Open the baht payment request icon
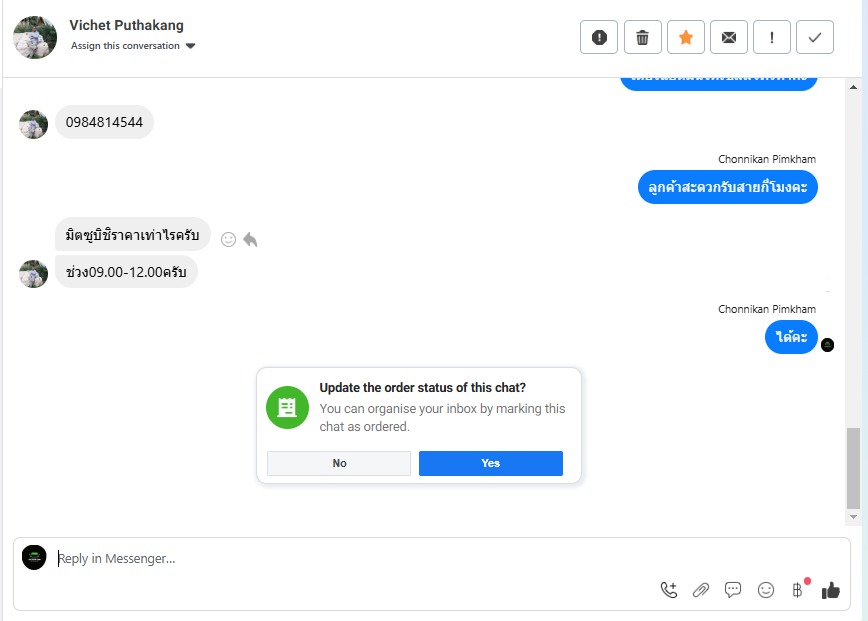868x621 pixels. pyautogui.click(x=798, y=590)
